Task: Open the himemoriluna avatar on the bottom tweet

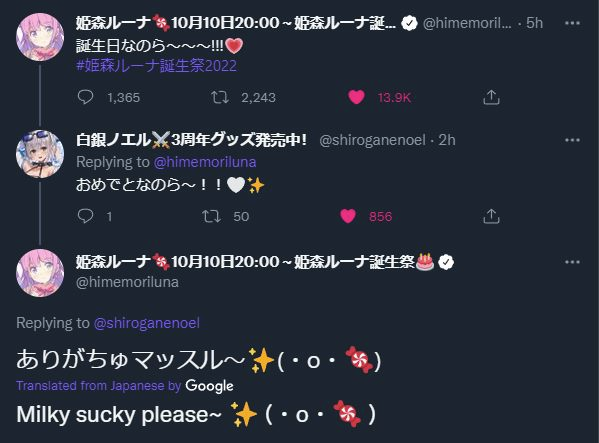Action: 40,273
